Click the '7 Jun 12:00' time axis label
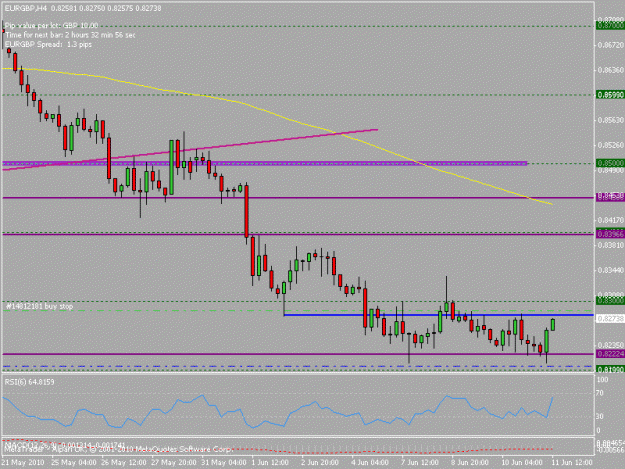This screenshot has height=469, width=625. click(420, 462)
